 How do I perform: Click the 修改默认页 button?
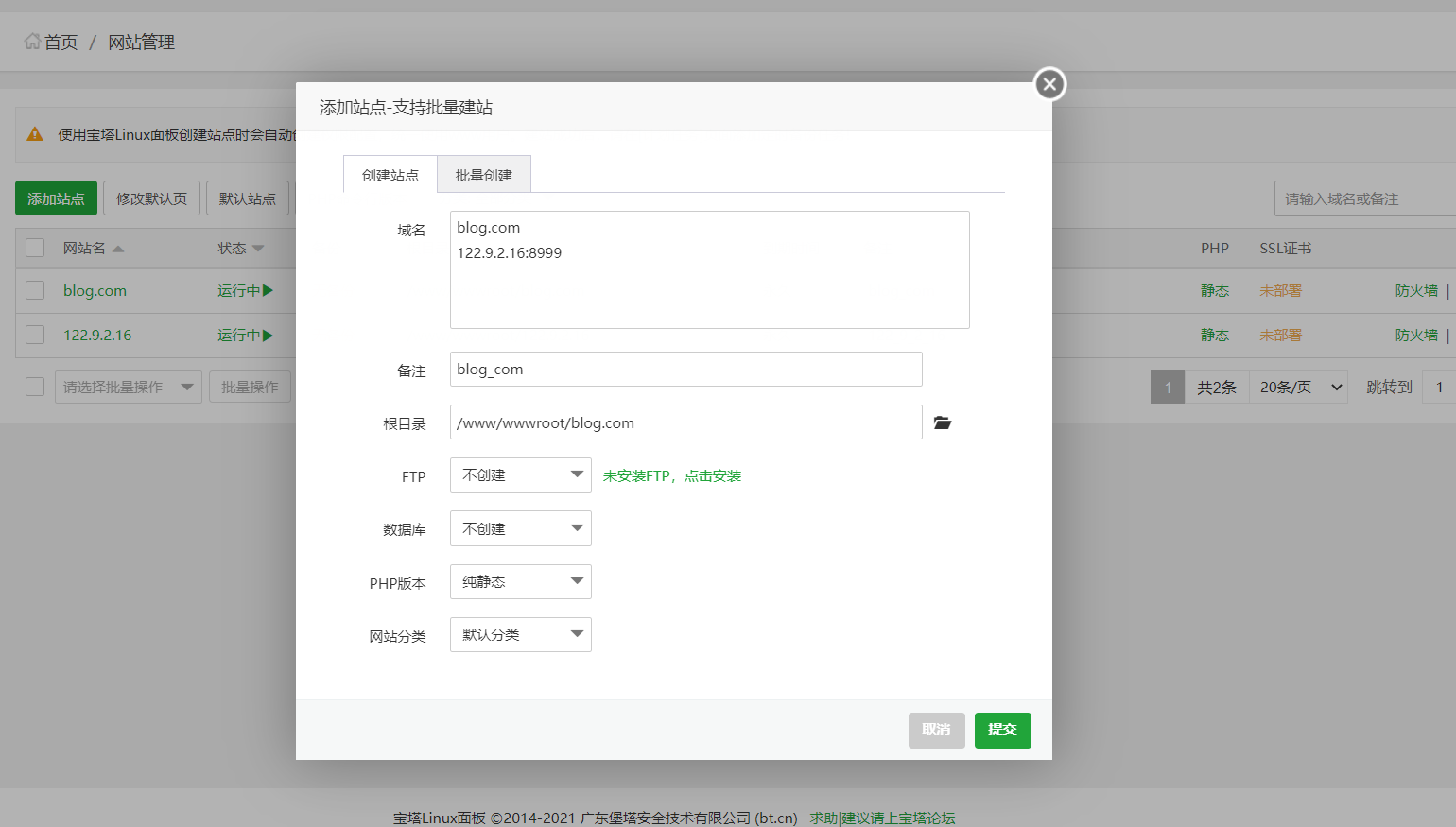click(x=151, y=198)
